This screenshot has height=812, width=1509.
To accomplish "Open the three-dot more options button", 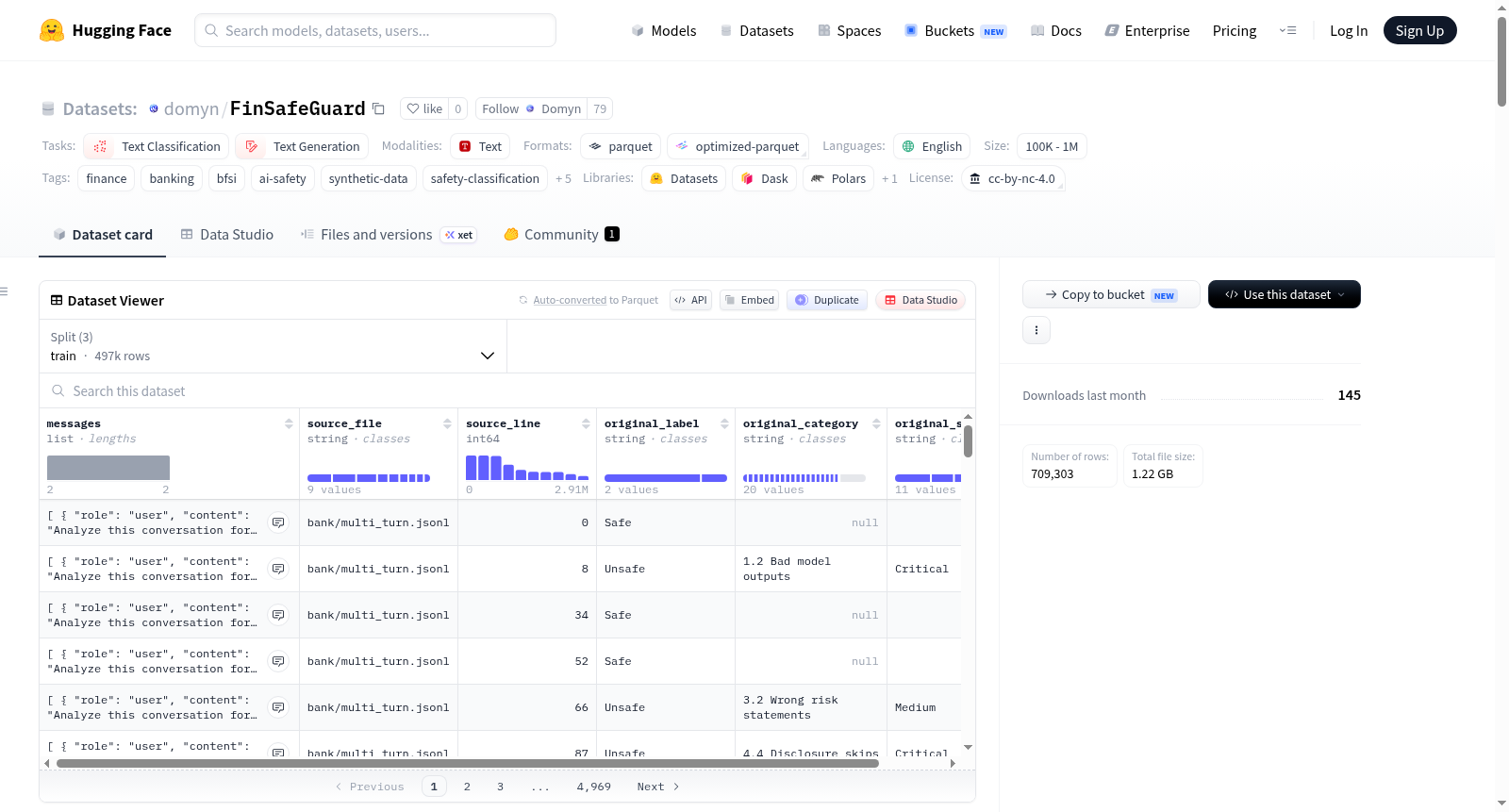I will (1036, 330).
